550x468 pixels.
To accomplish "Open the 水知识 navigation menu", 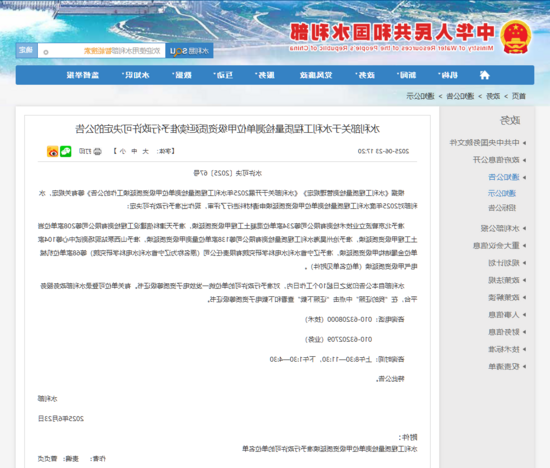I will tap(136, 75).
